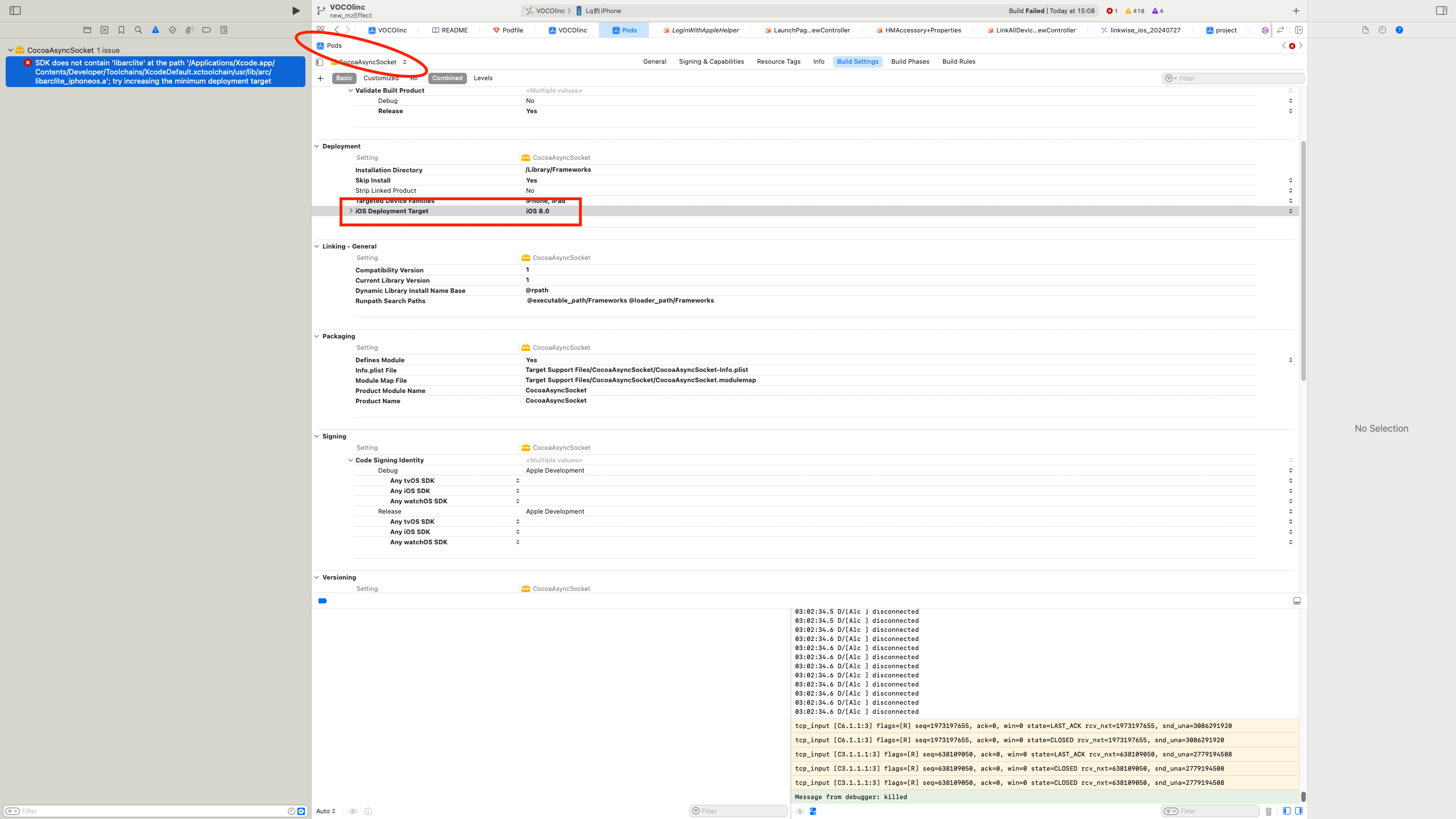Open CocoaAsyncSocket target selector dropdown
Image resolution: width=1456 pixels, height=819 pixels.
pyautogui.click(x=369, y=62)
